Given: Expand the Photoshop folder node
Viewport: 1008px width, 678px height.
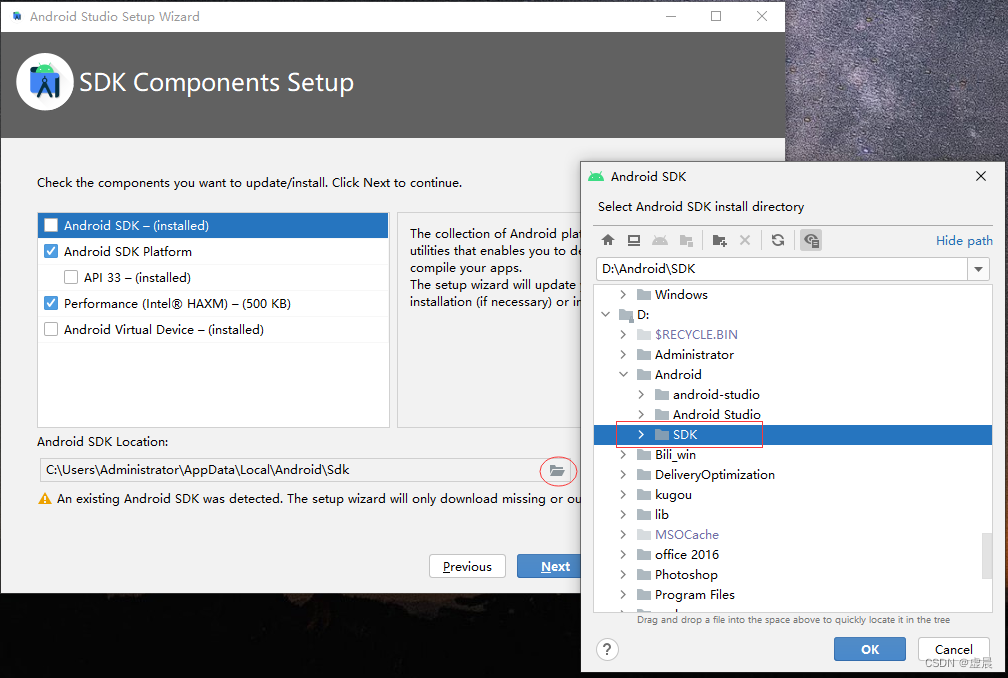Looking at the screenshot, I should (624, 574).
